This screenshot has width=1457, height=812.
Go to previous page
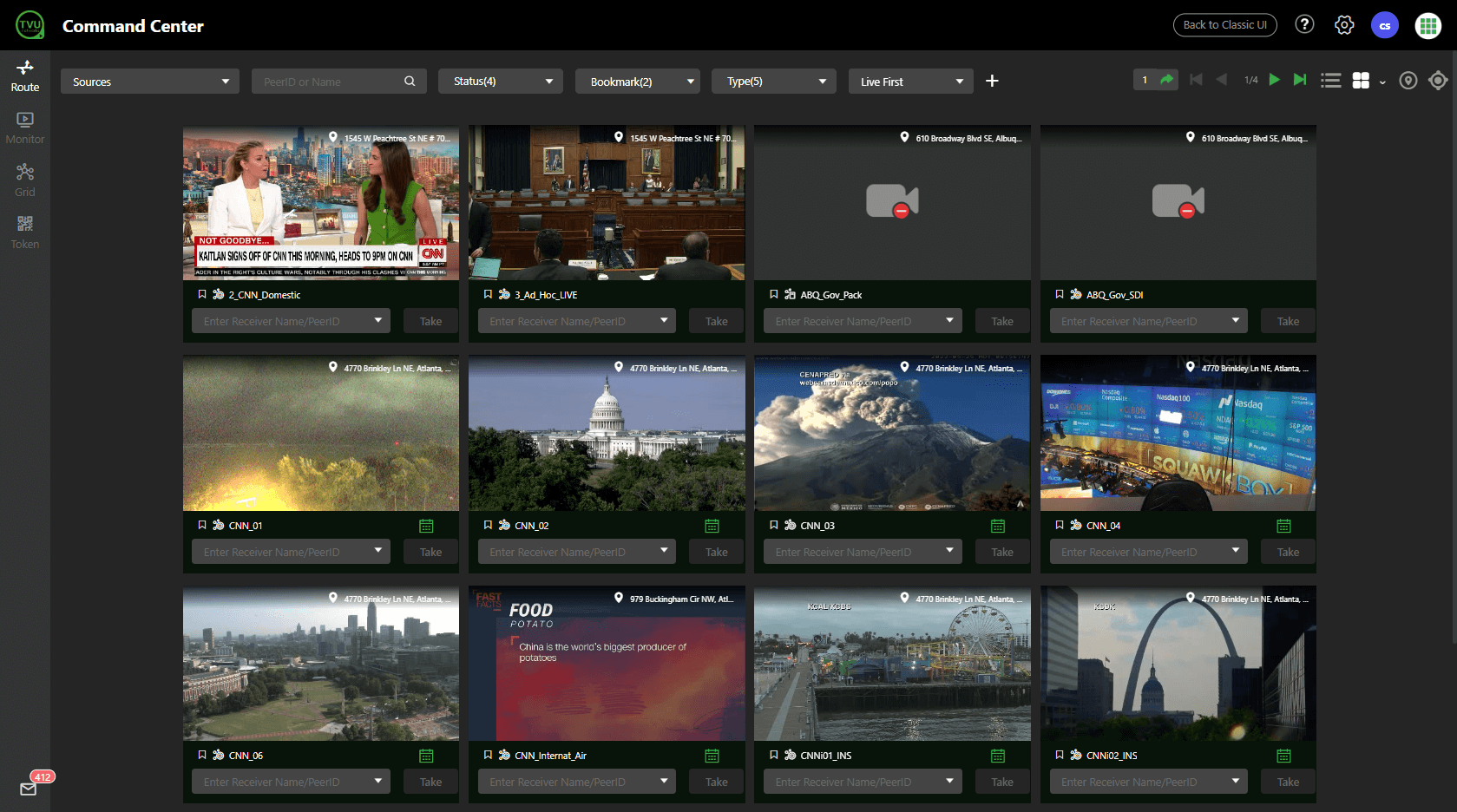click(1222, 80)
